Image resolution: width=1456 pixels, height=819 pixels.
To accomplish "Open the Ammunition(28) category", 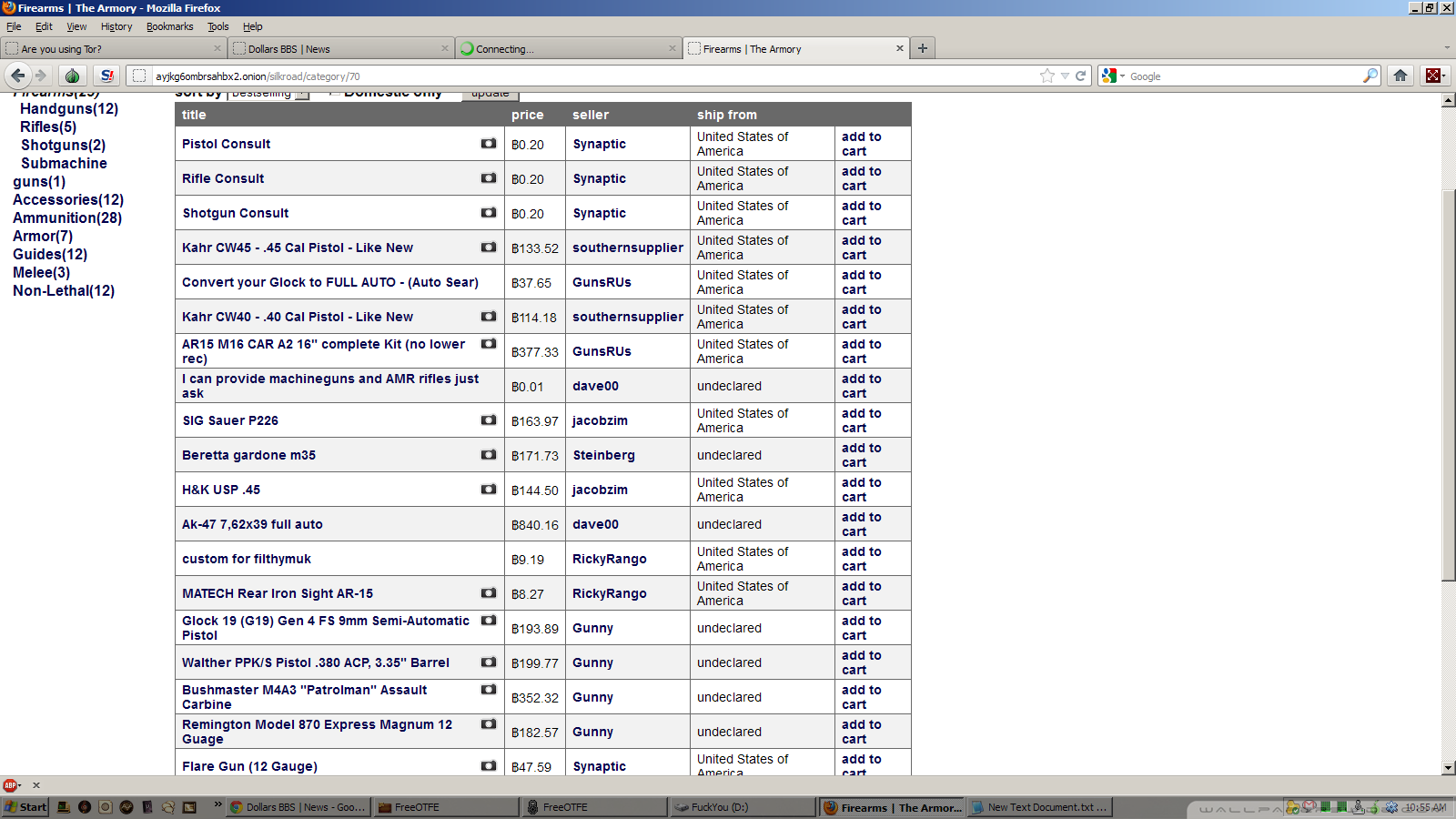I will point(67,217).
